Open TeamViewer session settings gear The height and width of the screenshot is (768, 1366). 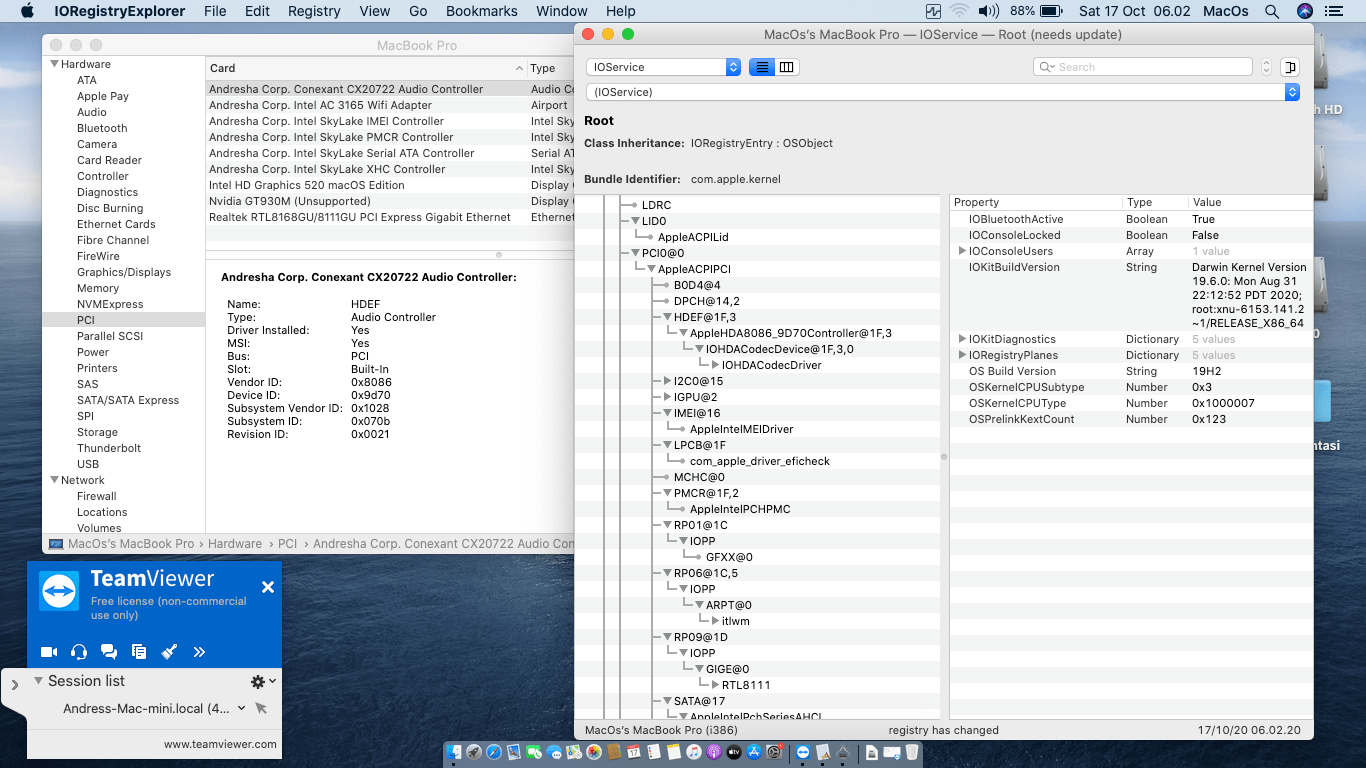pos(258,681)
